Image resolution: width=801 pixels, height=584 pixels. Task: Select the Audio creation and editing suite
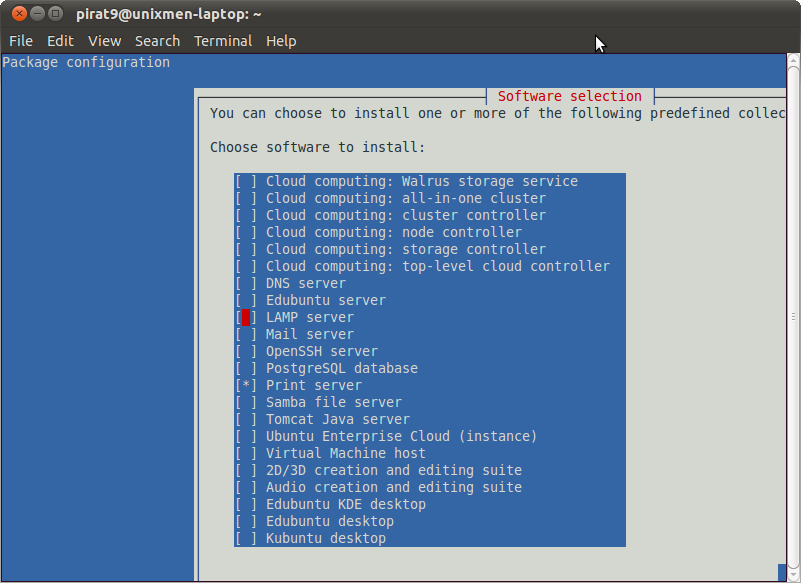(246, 487)
